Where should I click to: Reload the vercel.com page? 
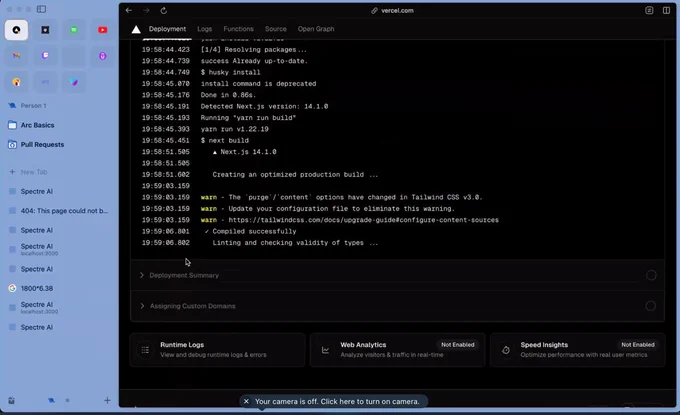pos(163,10)
